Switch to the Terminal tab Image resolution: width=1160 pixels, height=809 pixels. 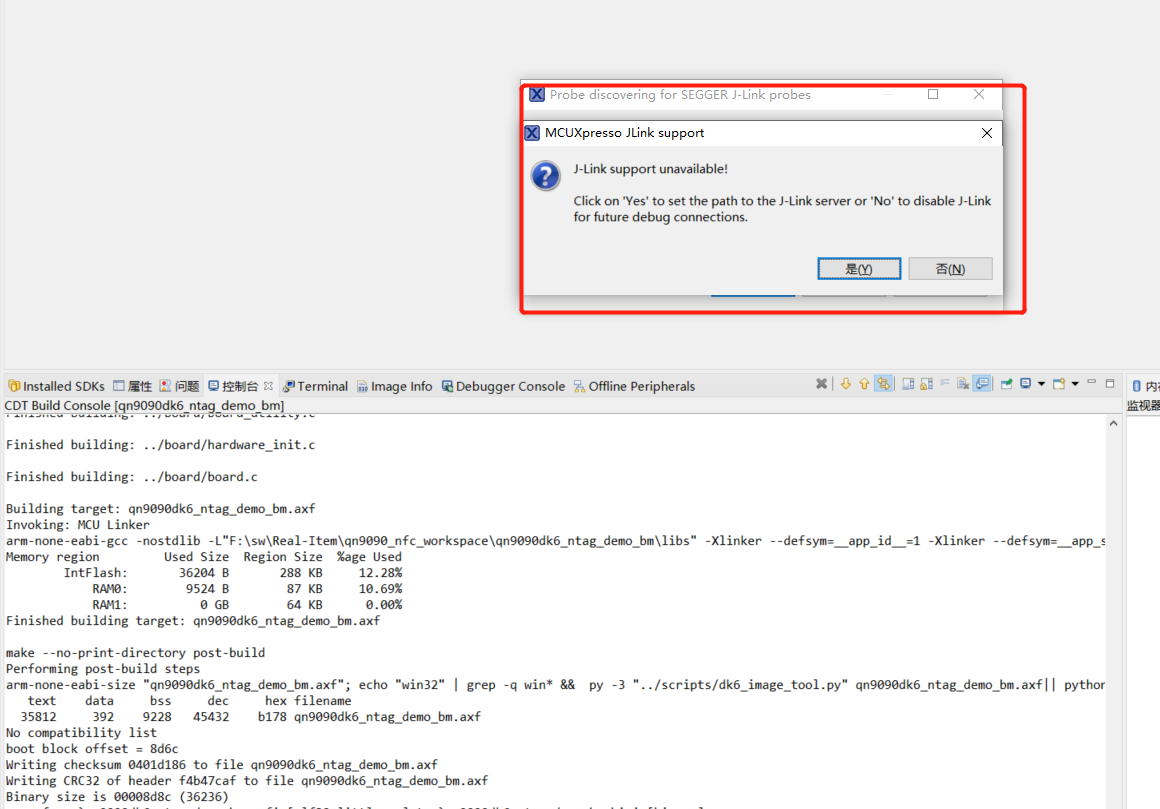(315, 386)
